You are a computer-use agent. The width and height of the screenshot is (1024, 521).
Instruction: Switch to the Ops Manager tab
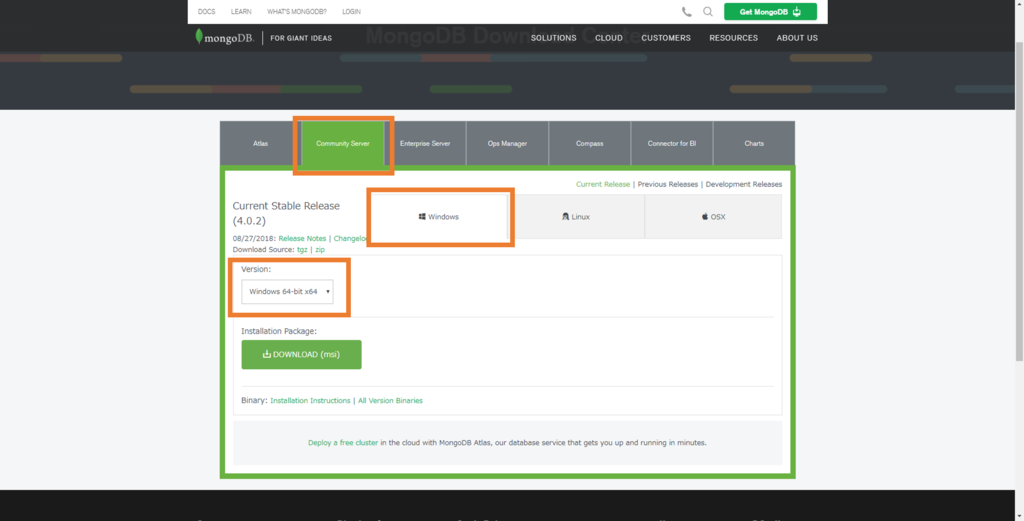(x=507, y=143)
